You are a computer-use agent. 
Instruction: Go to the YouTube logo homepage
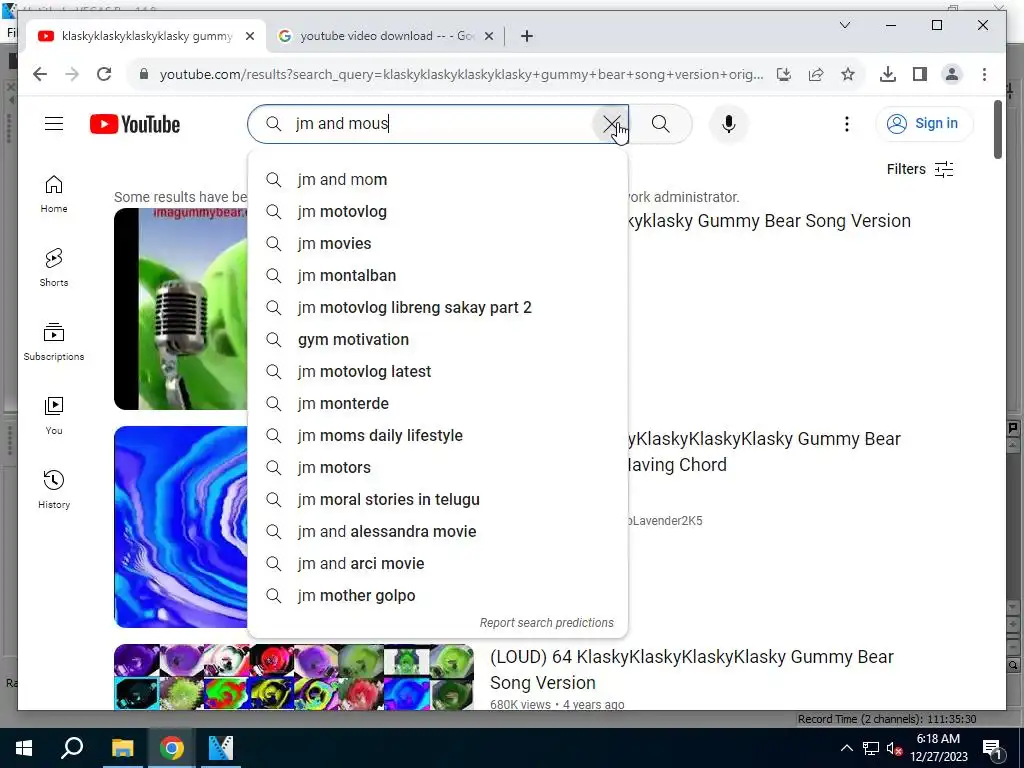click(135, 124)
